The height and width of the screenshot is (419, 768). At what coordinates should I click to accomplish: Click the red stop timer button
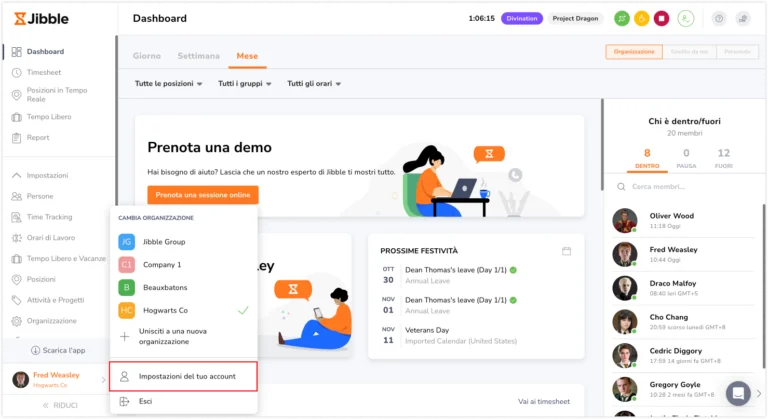(x=661, y=19)
